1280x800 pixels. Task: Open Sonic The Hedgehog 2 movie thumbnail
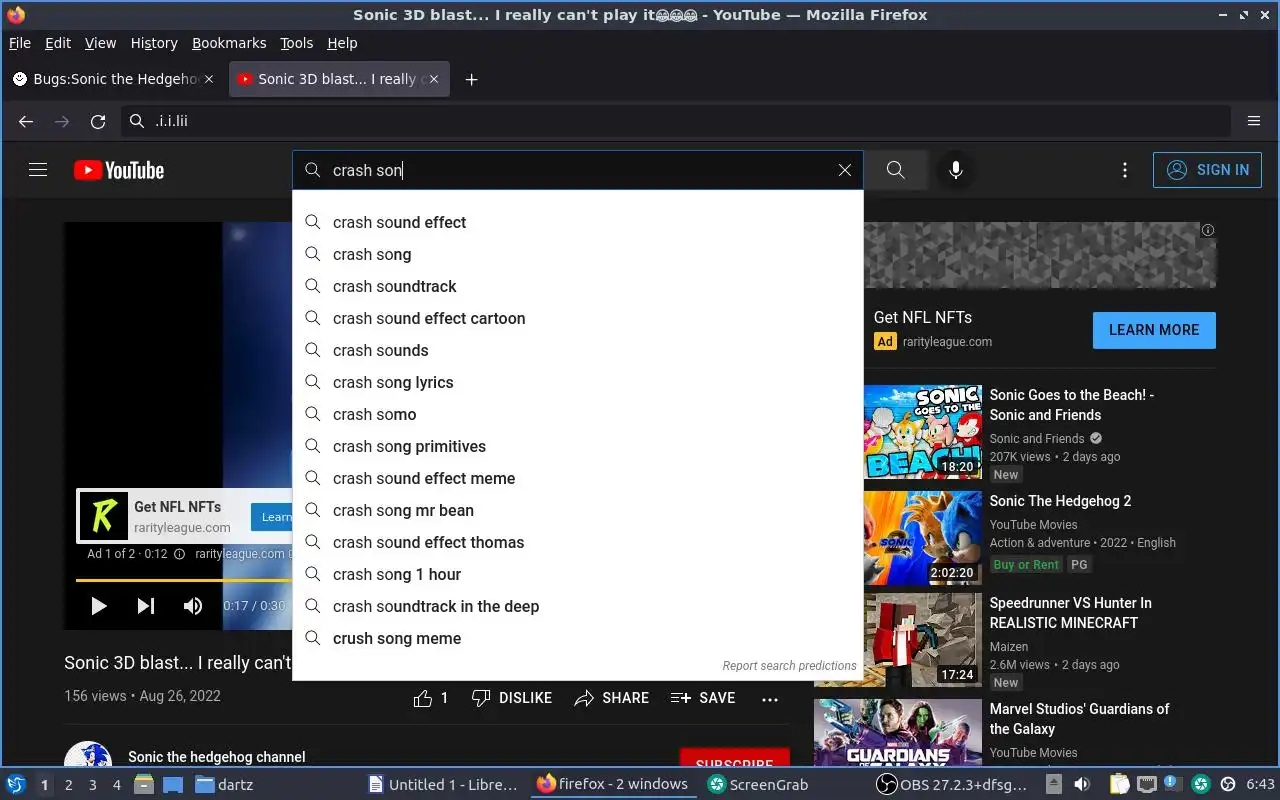tap(923, 538)
